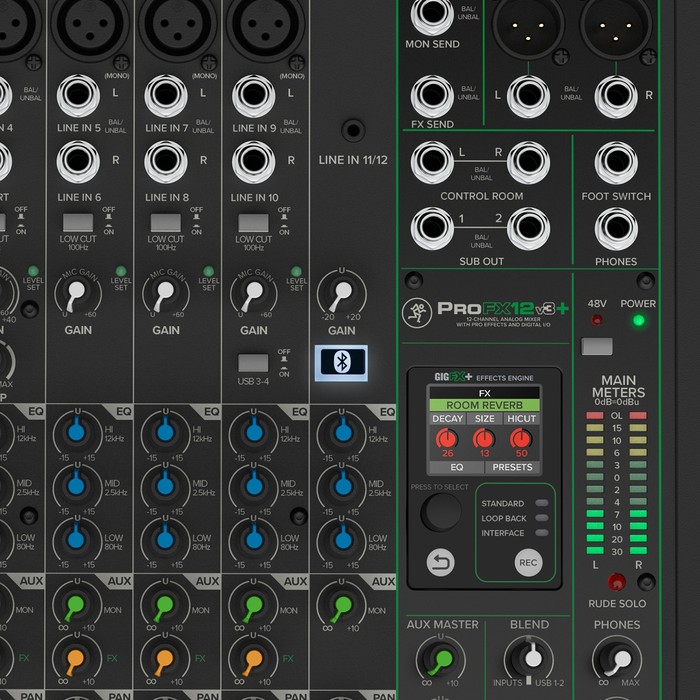Click the LINE IN 10 R jack
Viewport: 700px width, 700px height.
click(x=254, y=162)
